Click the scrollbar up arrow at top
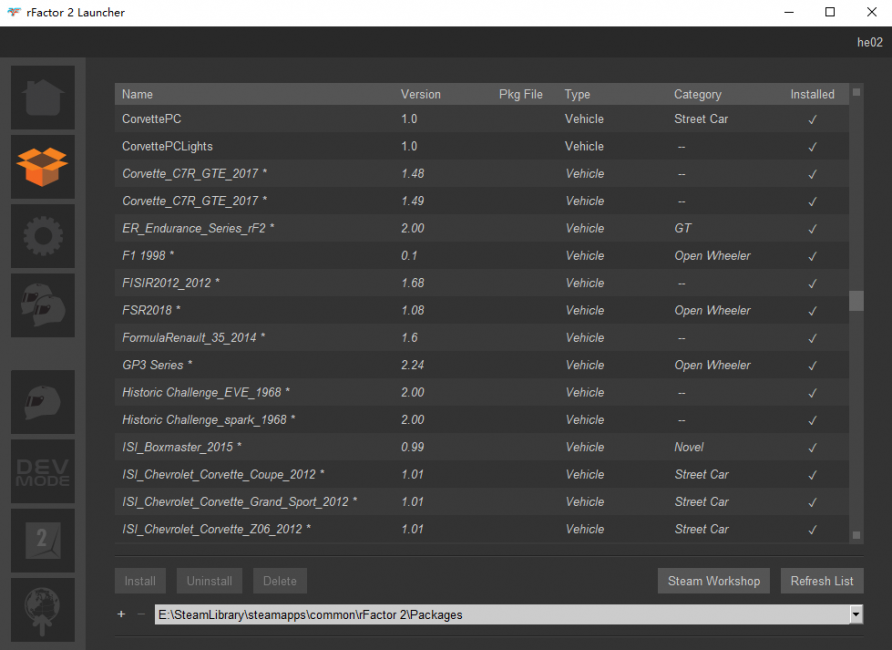 coord(856,92)
